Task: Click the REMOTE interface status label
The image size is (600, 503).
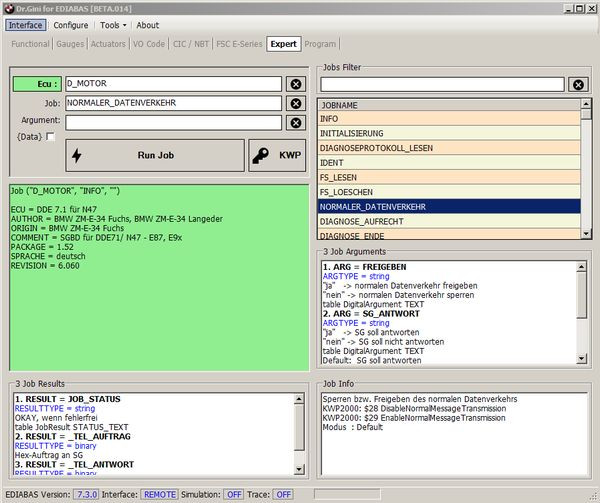Action: click(158, 494)
